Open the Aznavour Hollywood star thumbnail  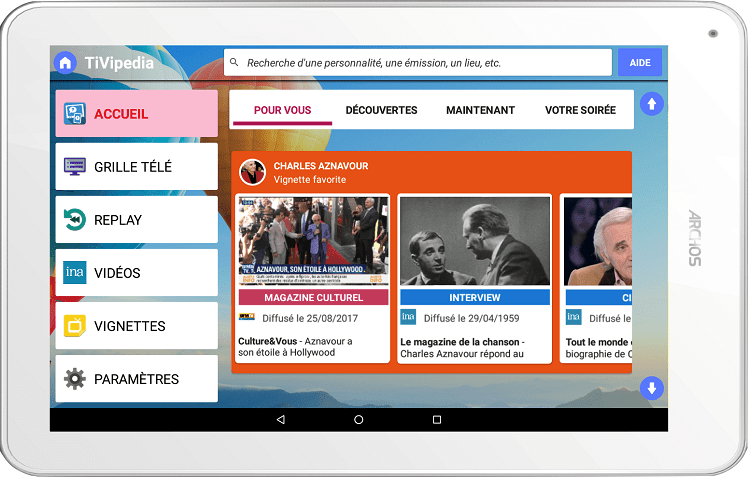click(313, 241)
